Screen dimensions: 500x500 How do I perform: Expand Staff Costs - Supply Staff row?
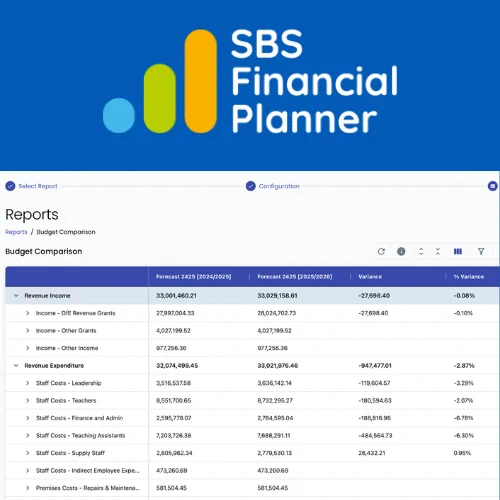28,453
